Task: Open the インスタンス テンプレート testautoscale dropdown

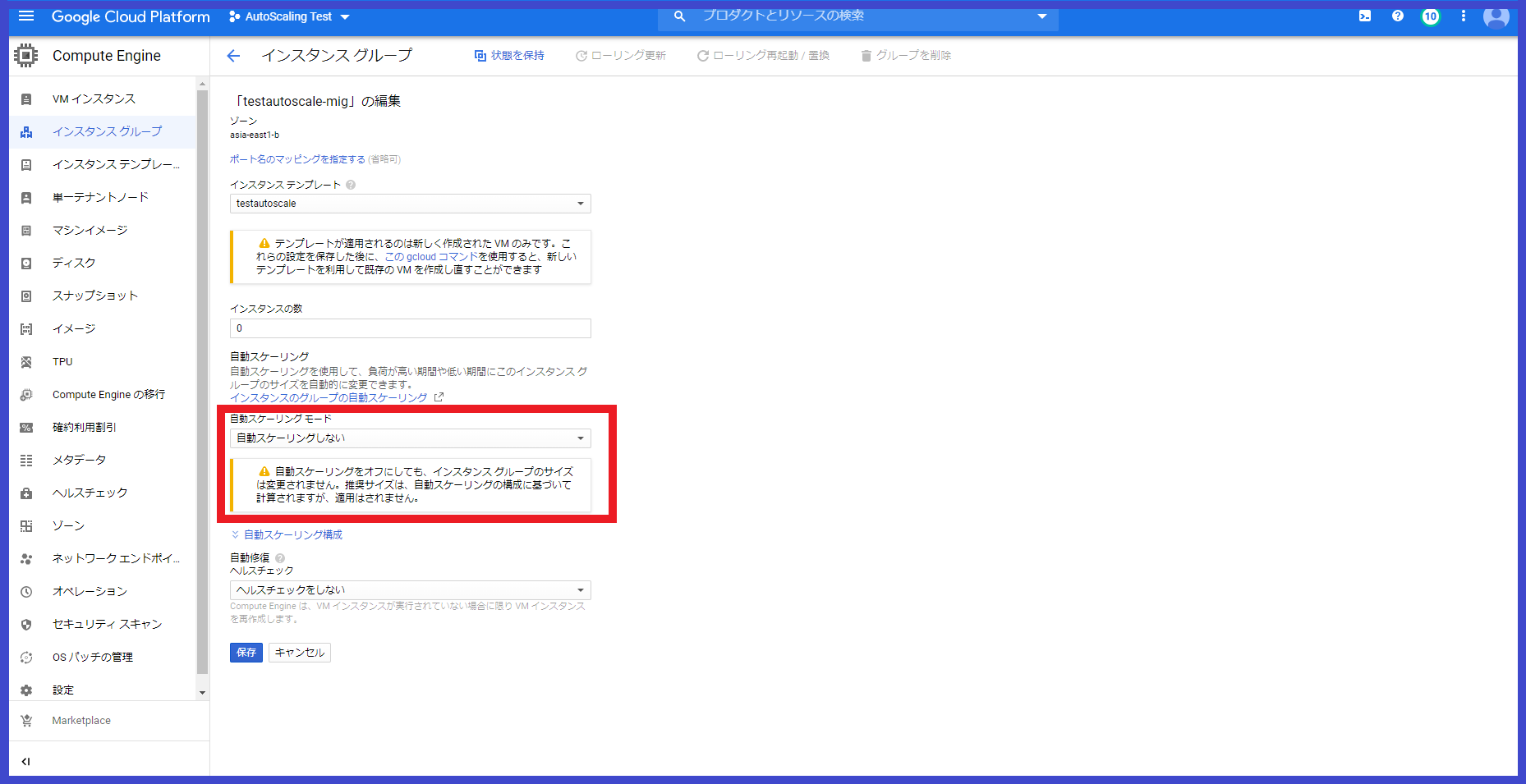Action: [411, 204]
